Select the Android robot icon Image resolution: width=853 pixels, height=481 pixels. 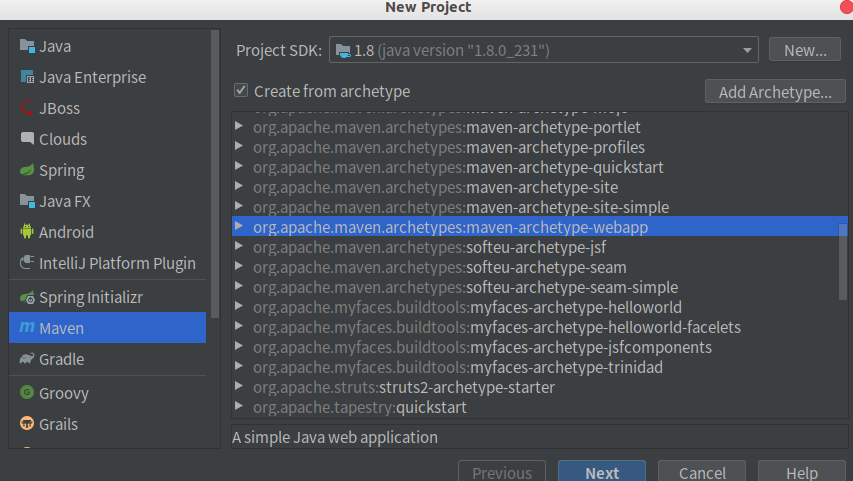click(x=27, y=233)
